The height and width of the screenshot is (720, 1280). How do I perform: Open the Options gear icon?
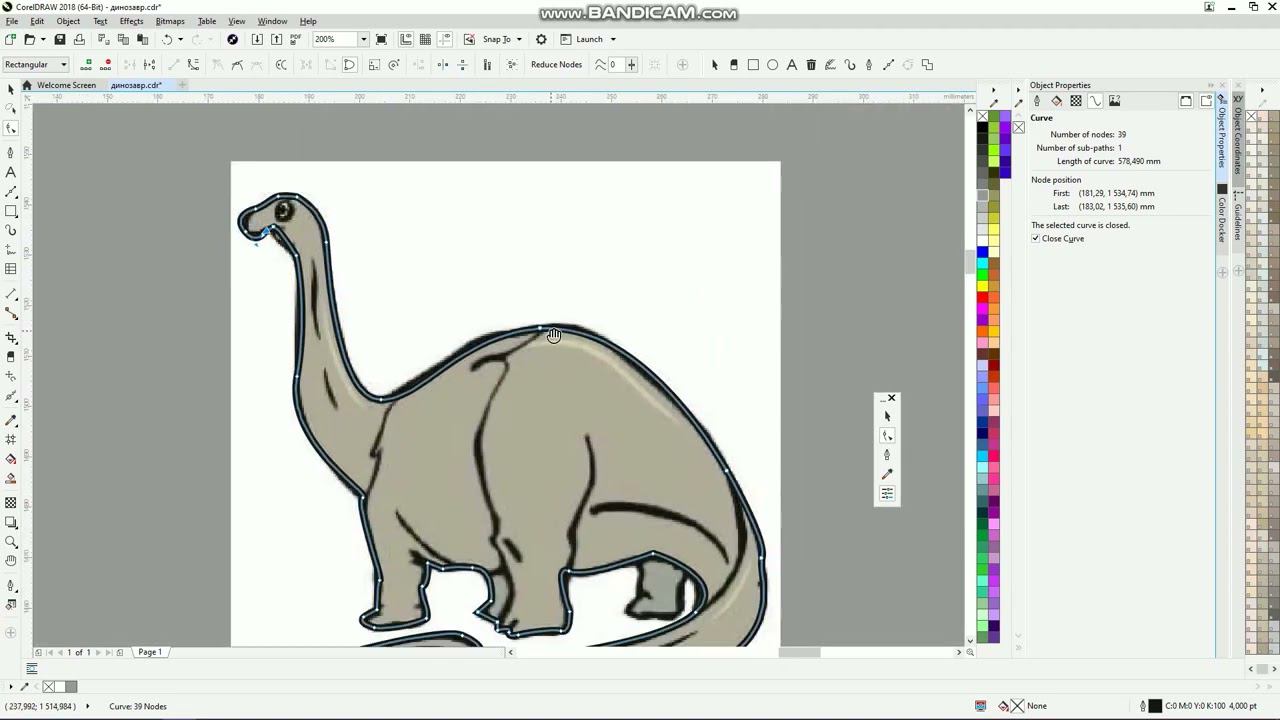click(x=541, y=39)
